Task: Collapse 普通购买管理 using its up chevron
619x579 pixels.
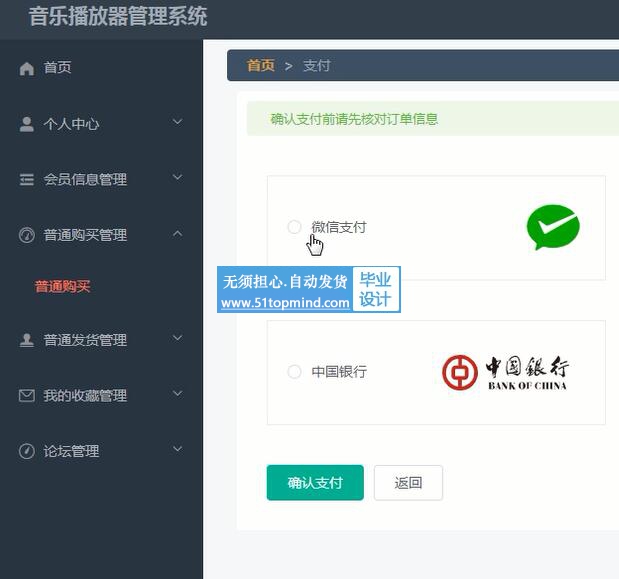Action: pyautogui.click(x=178, y=233)
